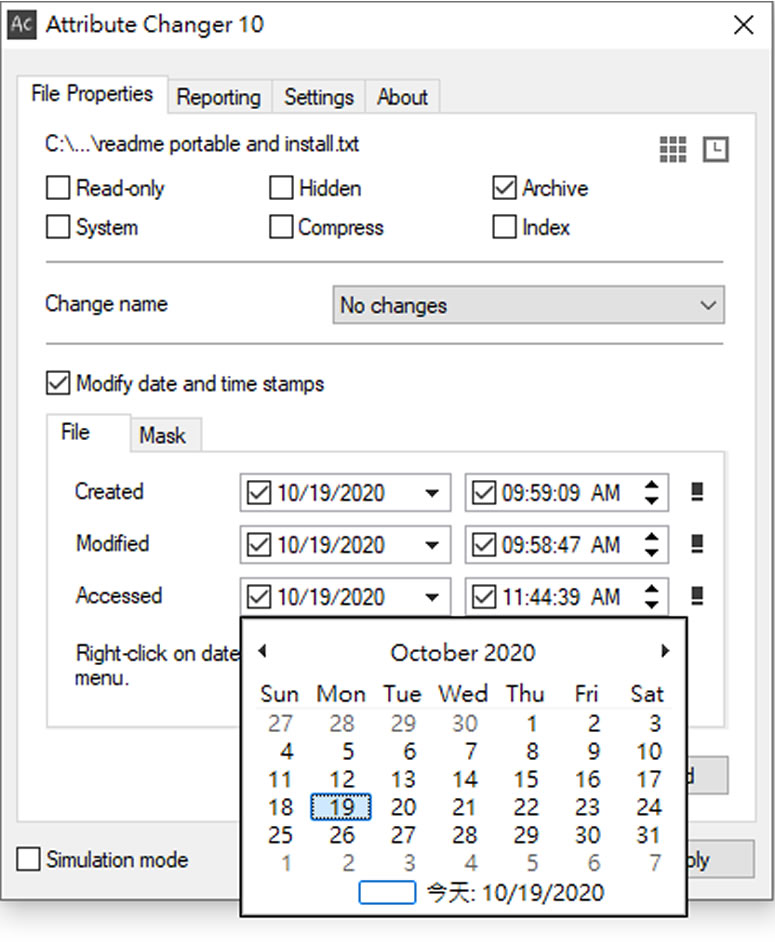Uncheck the Archive attribute
The width and height of the screenshot is (775, 944).
coord(505,188)
